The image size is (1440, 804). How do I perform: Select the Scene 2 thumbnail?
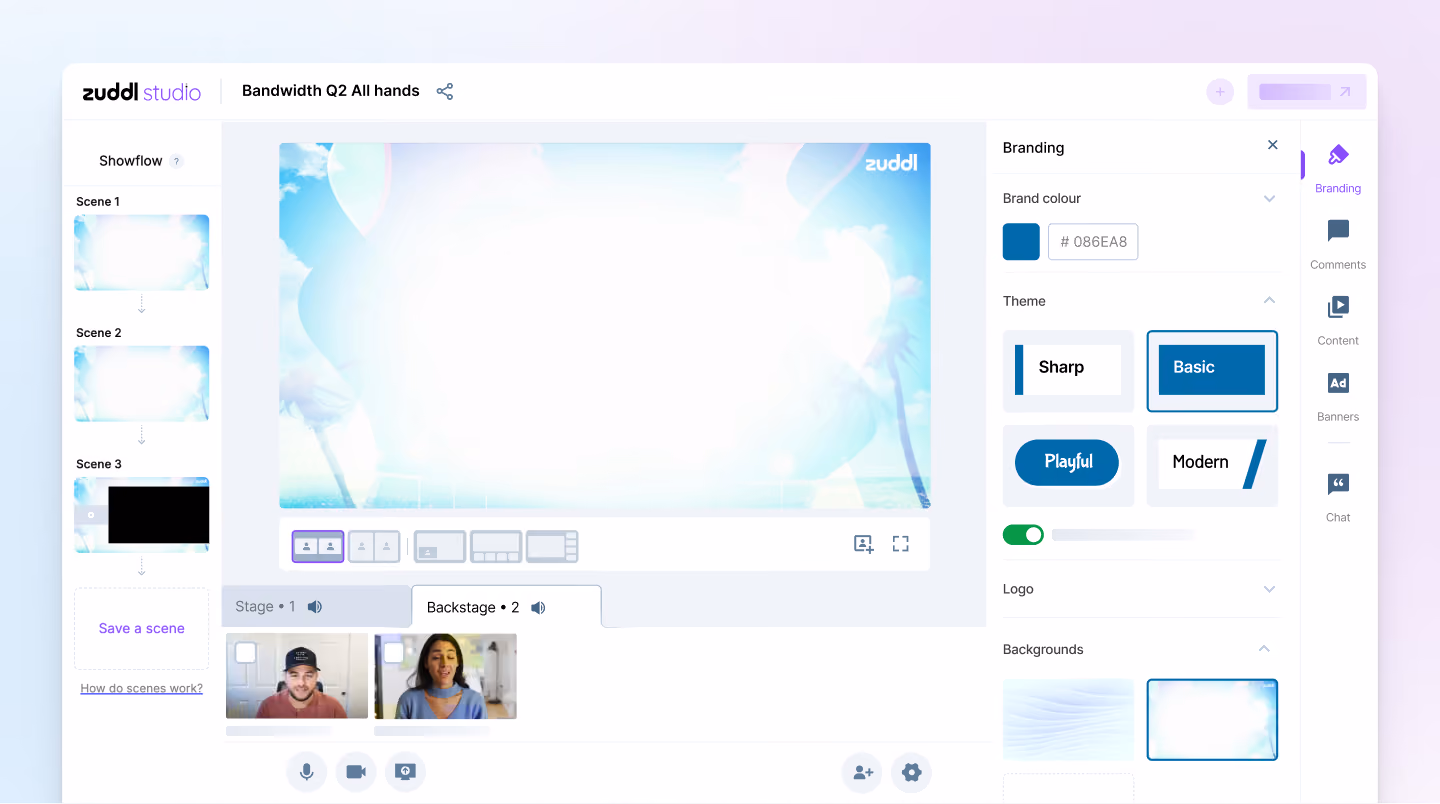click(142, 384)
